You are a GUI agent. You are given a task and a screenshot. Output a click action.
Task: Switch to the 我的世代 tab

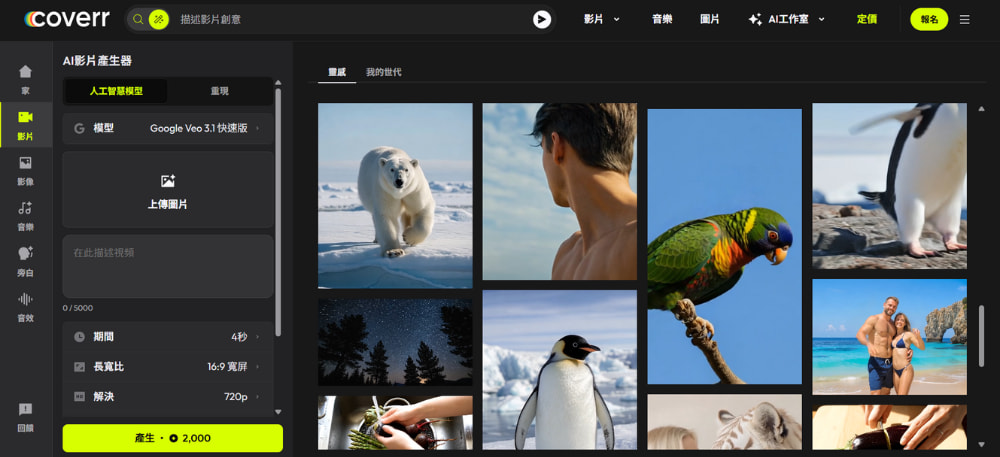(383, 73)
